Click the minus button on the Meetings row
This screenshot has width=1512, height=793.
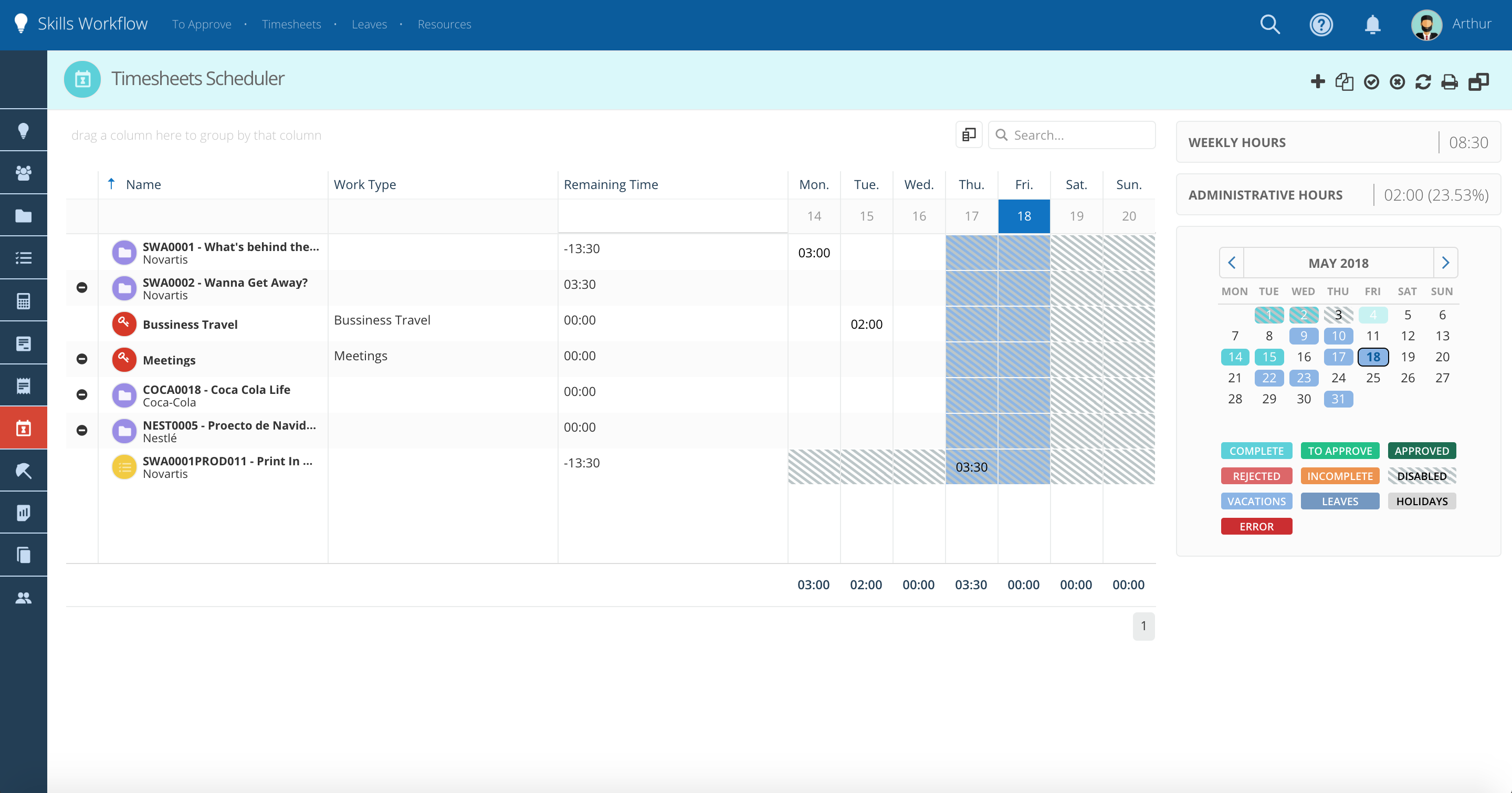coord(82,359)
